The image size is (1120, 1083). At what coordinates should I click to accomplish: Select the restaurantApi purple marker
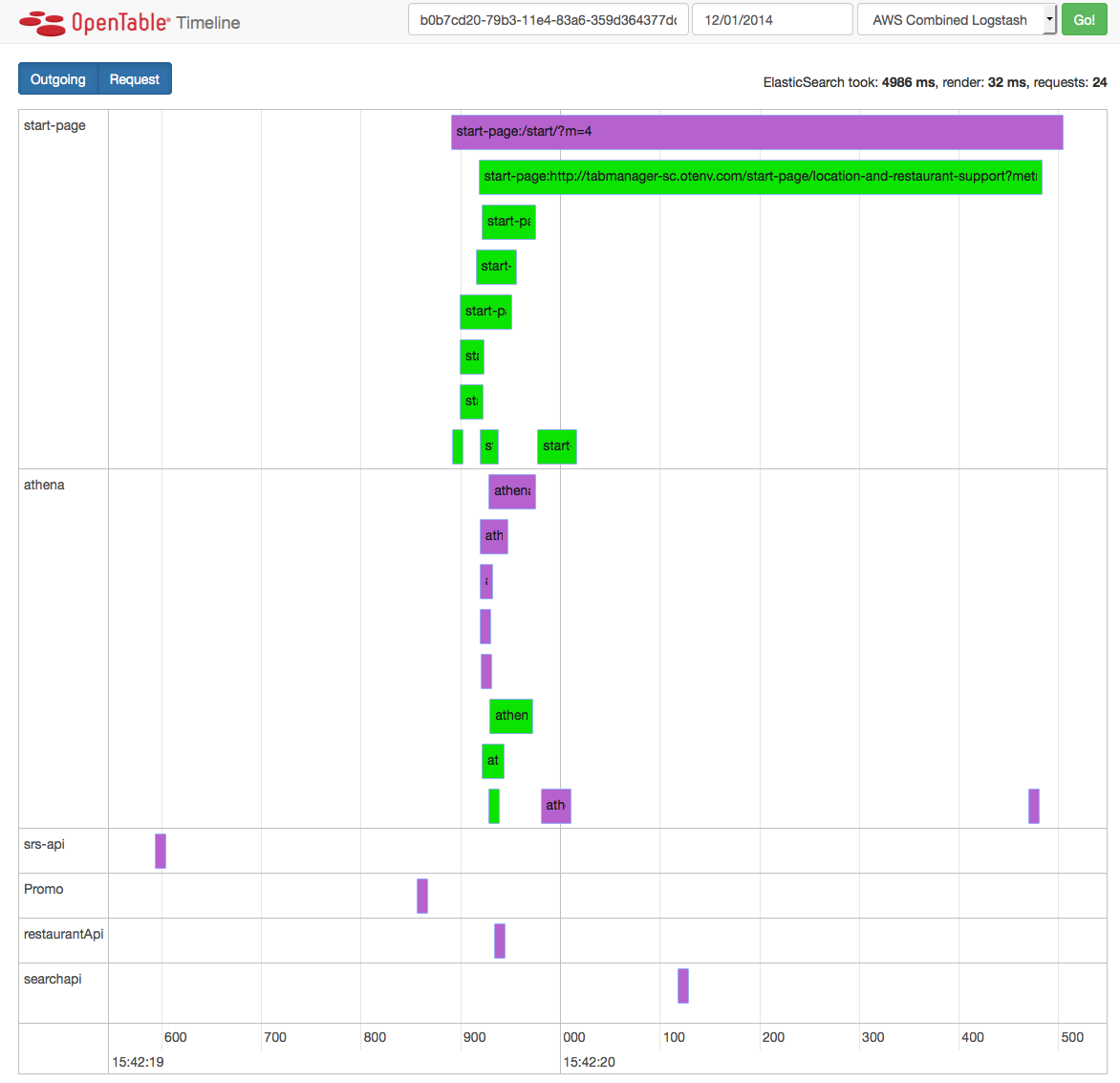tap(500, 941)
